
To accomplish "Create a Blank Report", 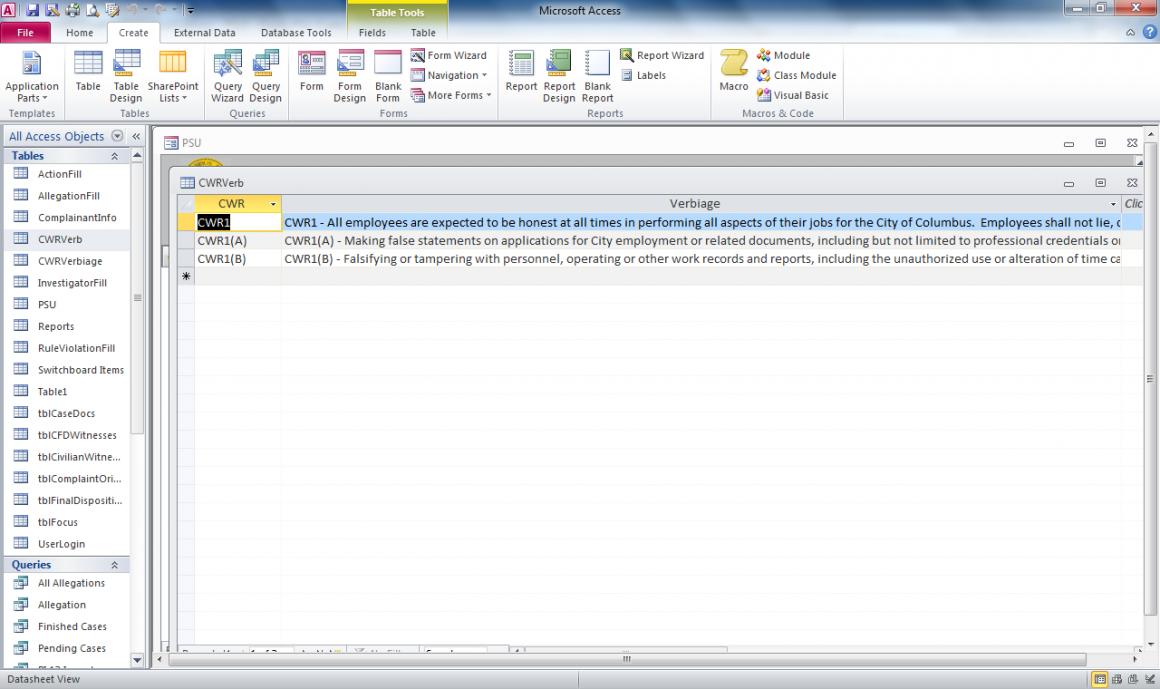I will pyautogui.click(x=597, y=76).
